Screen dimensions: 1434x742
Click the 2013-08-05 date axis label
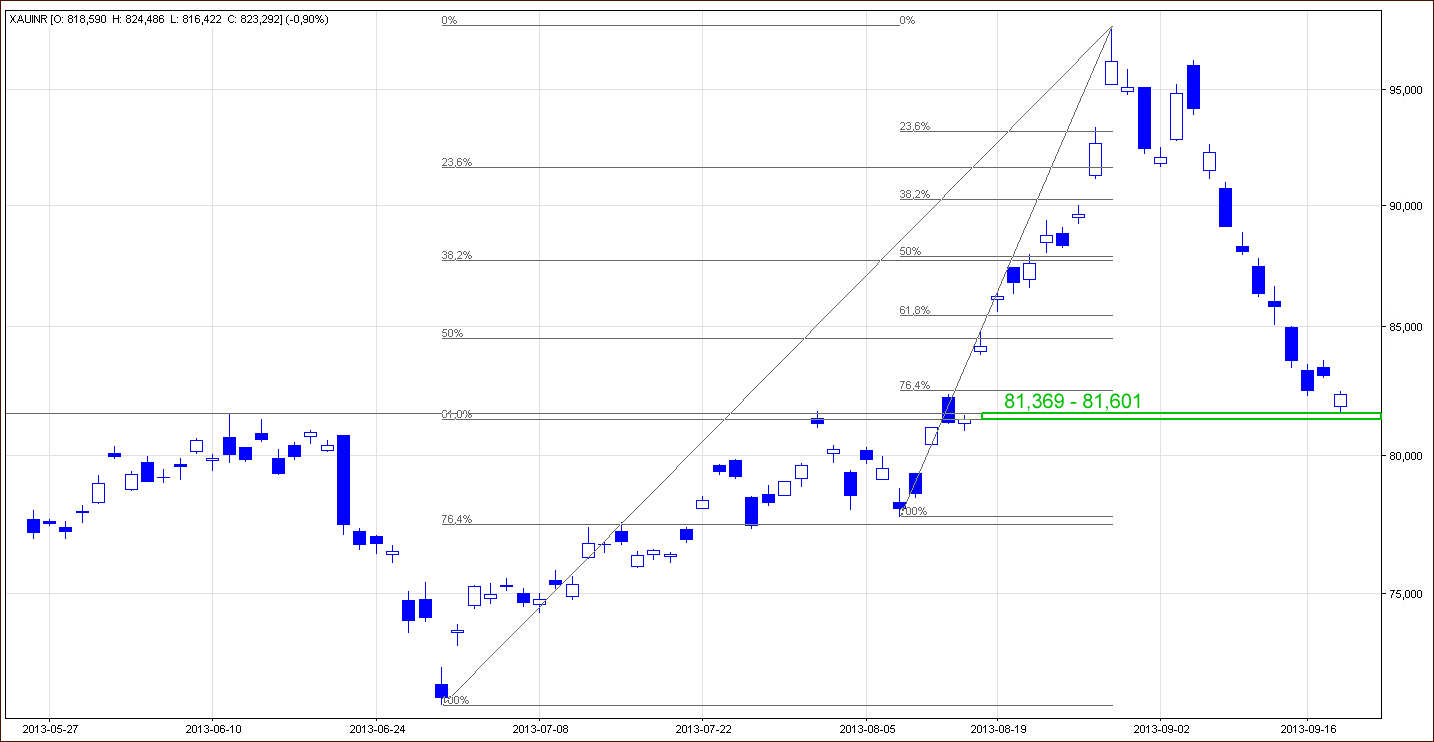(866, 728)
